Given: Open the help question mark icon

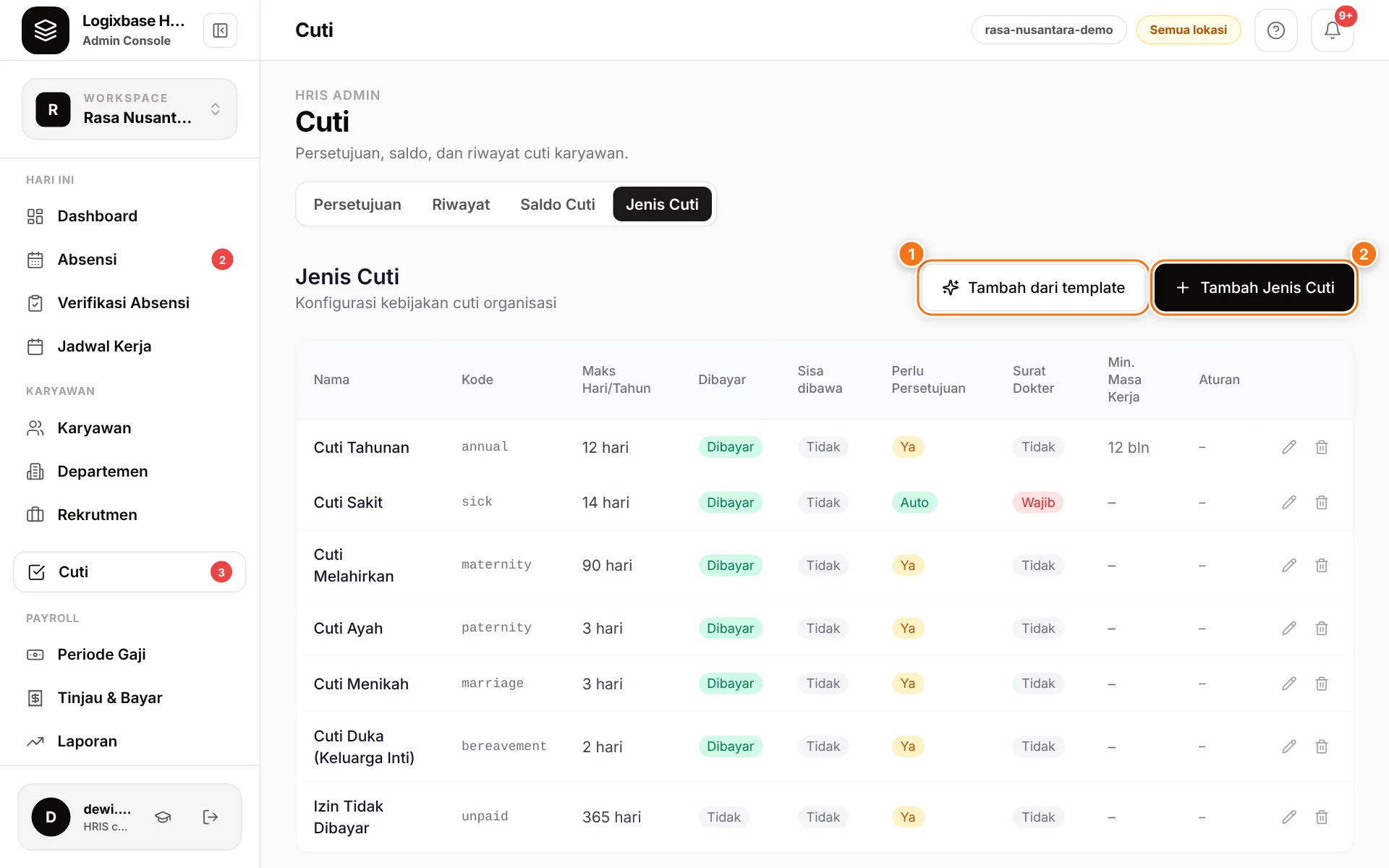Looking at the screenshot, I should tap(1275, 30).
